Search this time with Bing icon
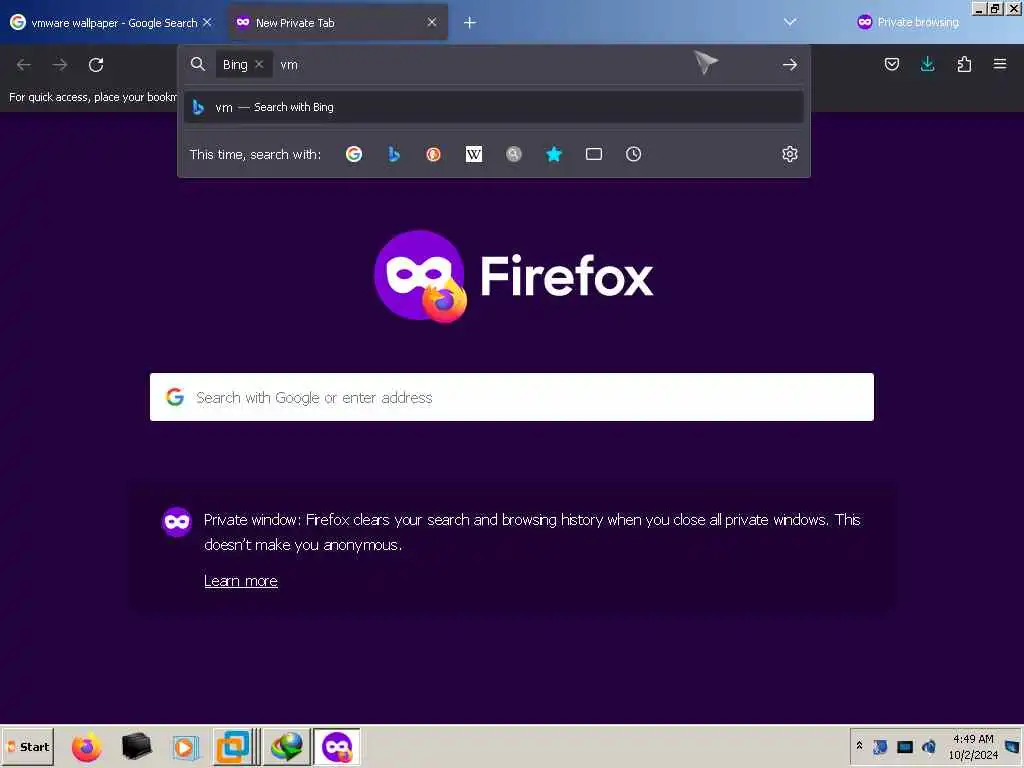The height and width of the screenshot is (768, 1024). (394, 154)
